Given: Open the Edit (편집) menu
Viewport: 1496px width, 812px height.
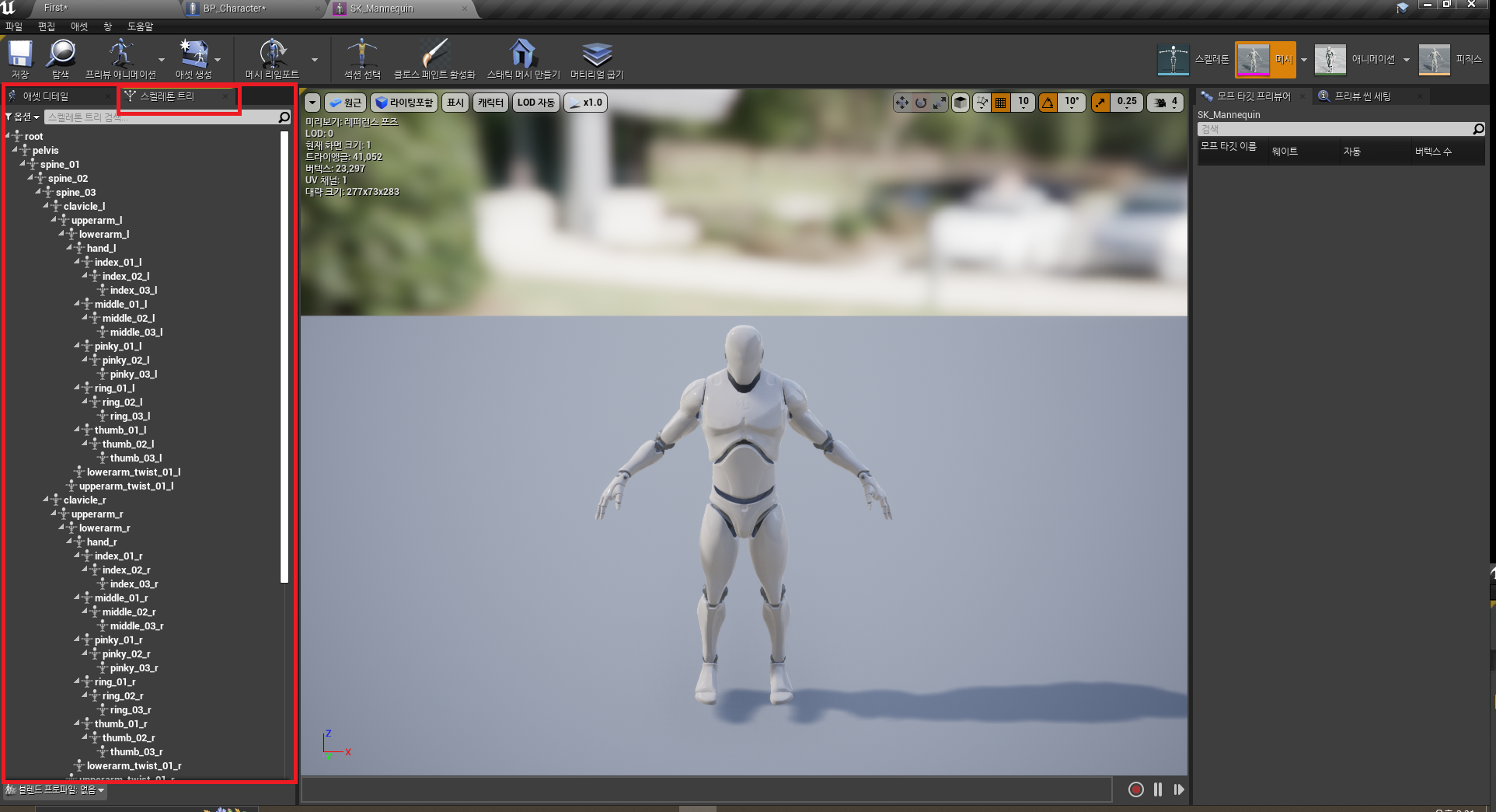Looking at the screenshot, I should [x=47, y=26].
